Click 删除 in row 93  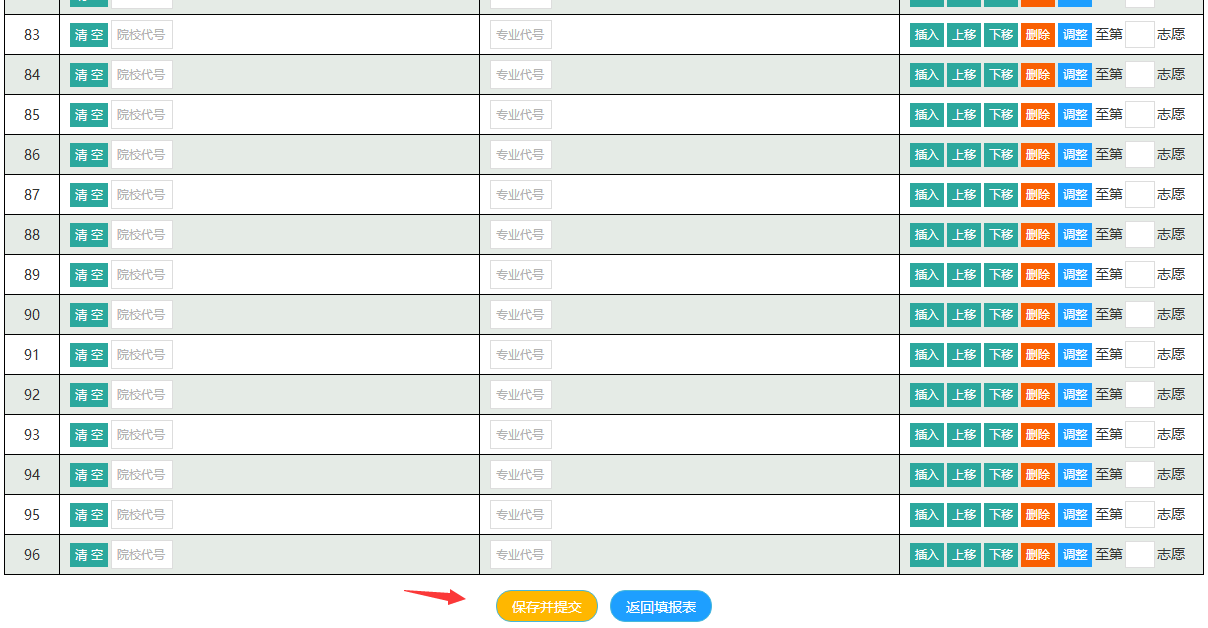point(1038,435)
